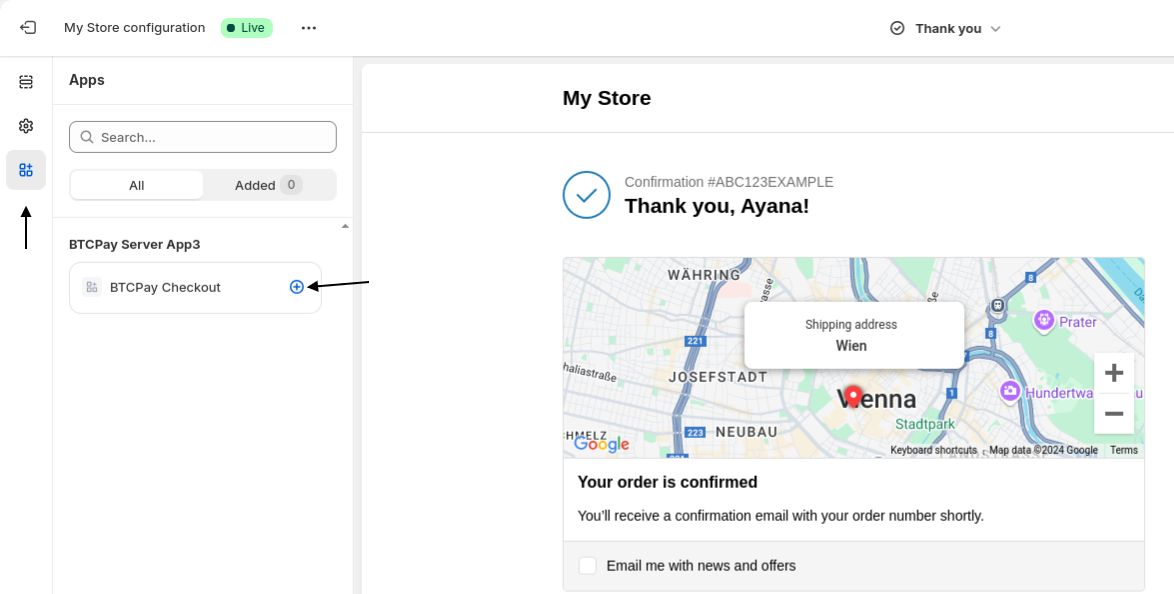Screen dimensions: 1174x594
Task: Select the Sections icon in the sidebar
Action: (x=26, y=81)
